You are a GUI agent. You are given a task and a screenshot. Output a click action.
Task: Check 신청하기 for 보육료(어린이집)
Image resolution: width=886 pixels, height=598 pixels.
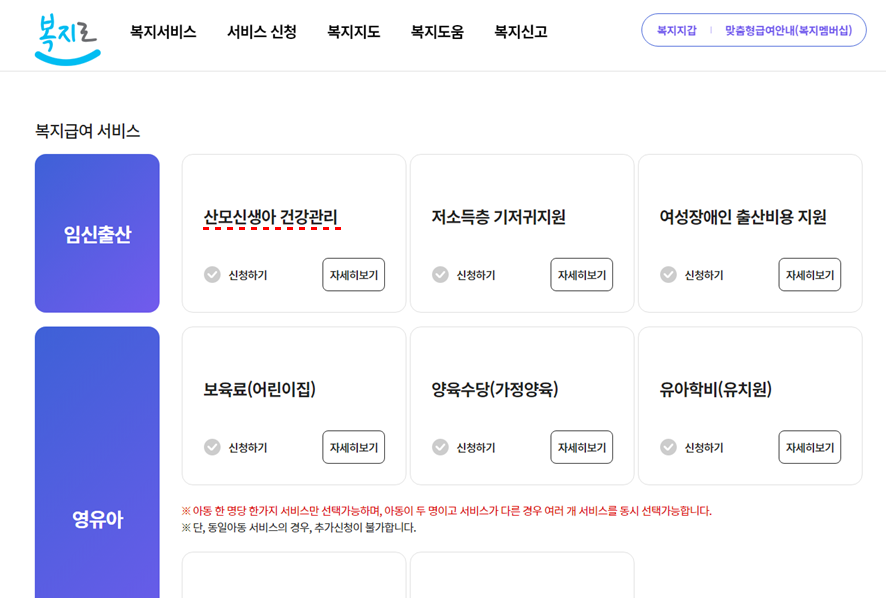236,447
